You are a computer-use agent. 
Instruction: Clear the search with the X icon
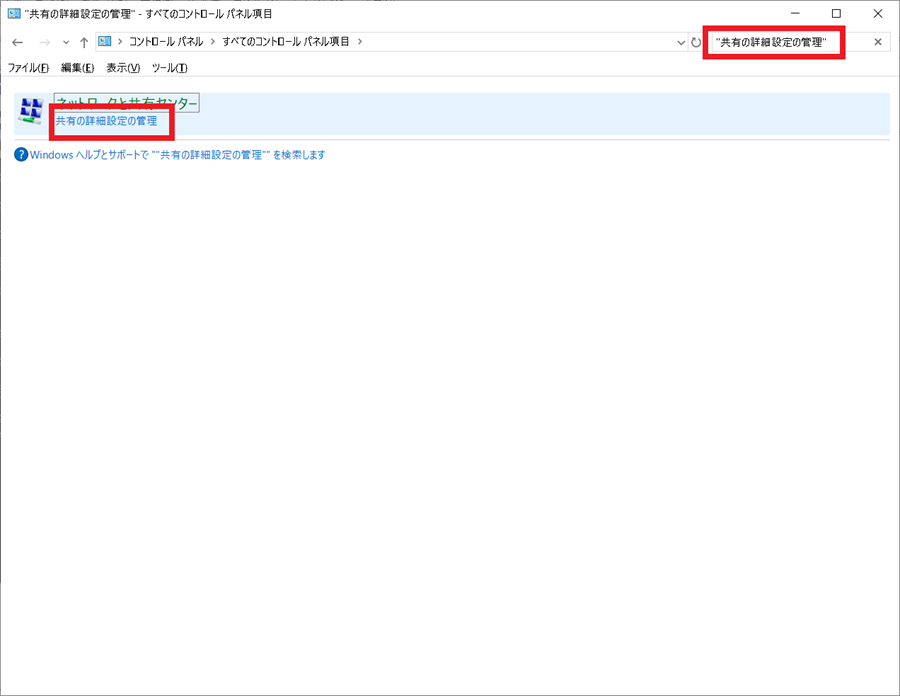coord(878,42)
